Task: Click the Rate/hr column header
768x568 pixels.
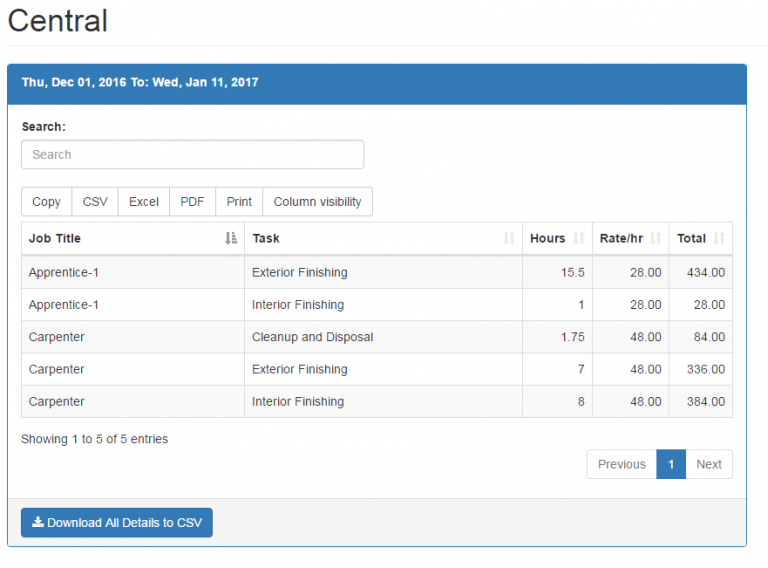Action: (x=631, y=238)
